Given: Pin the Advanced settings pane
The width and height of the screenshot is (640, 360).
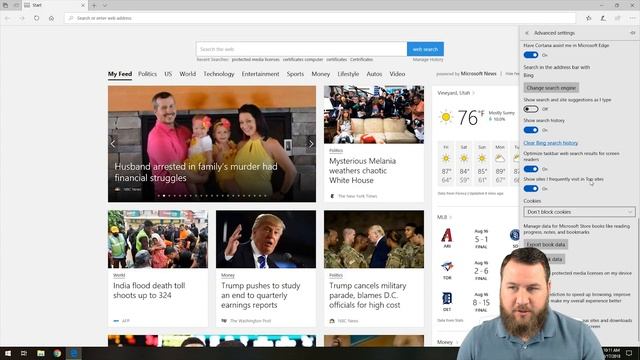Looking at the screenshot, I should point(633,33).
